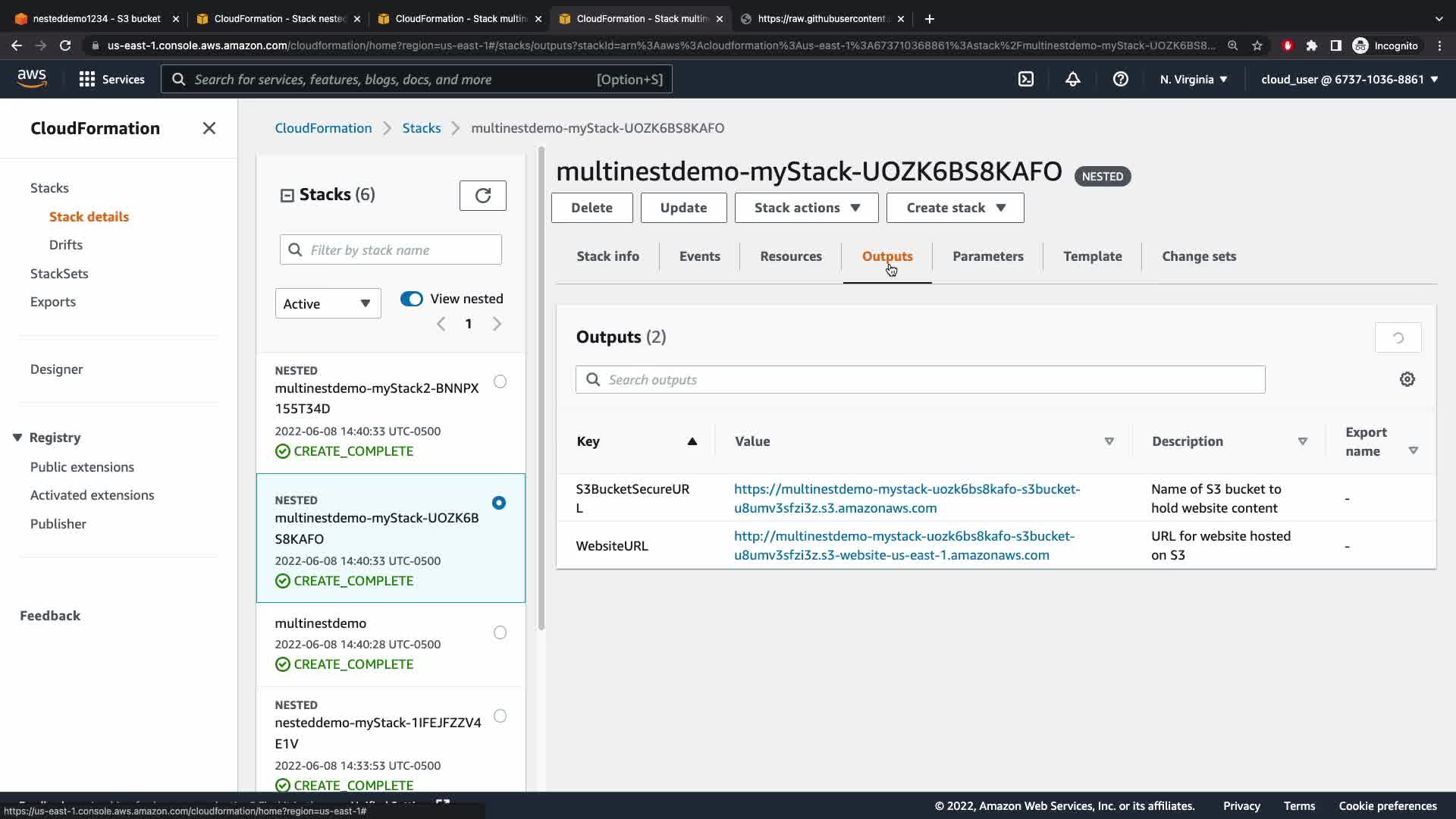Open the Active status filter dropdown
This screenshot has height=819, width=1456.
(328, 303)
